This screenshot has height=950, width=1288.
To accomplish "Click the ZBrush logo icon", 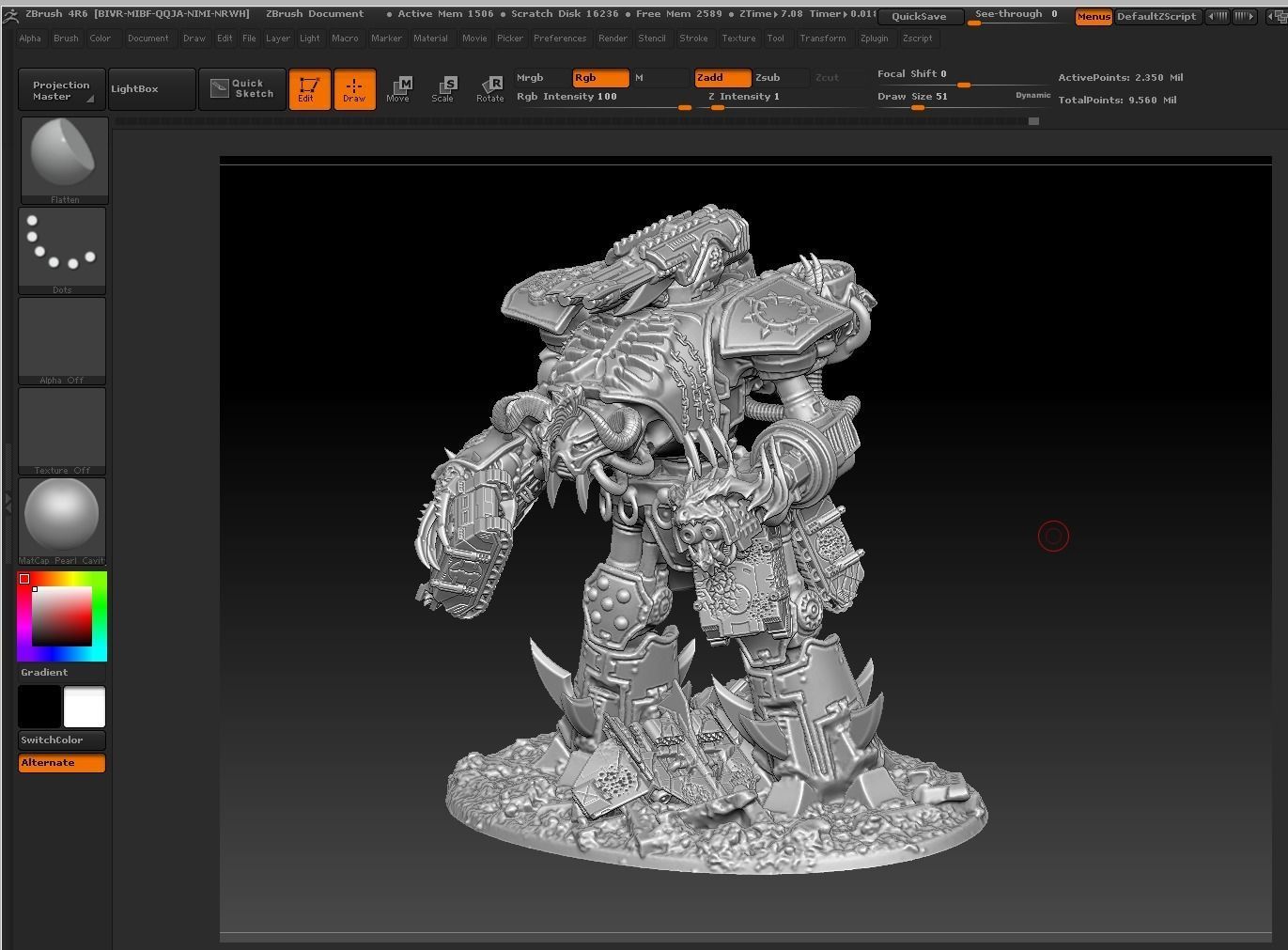I will tap(11, 15).
